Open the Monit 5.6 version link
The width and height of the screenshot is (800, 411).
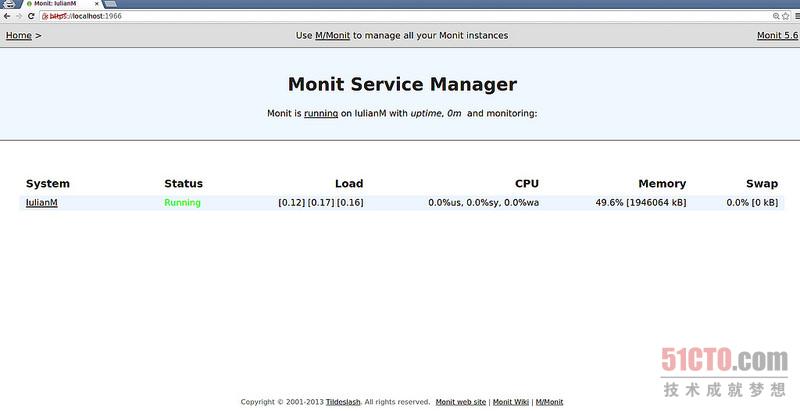pos(777,36)
